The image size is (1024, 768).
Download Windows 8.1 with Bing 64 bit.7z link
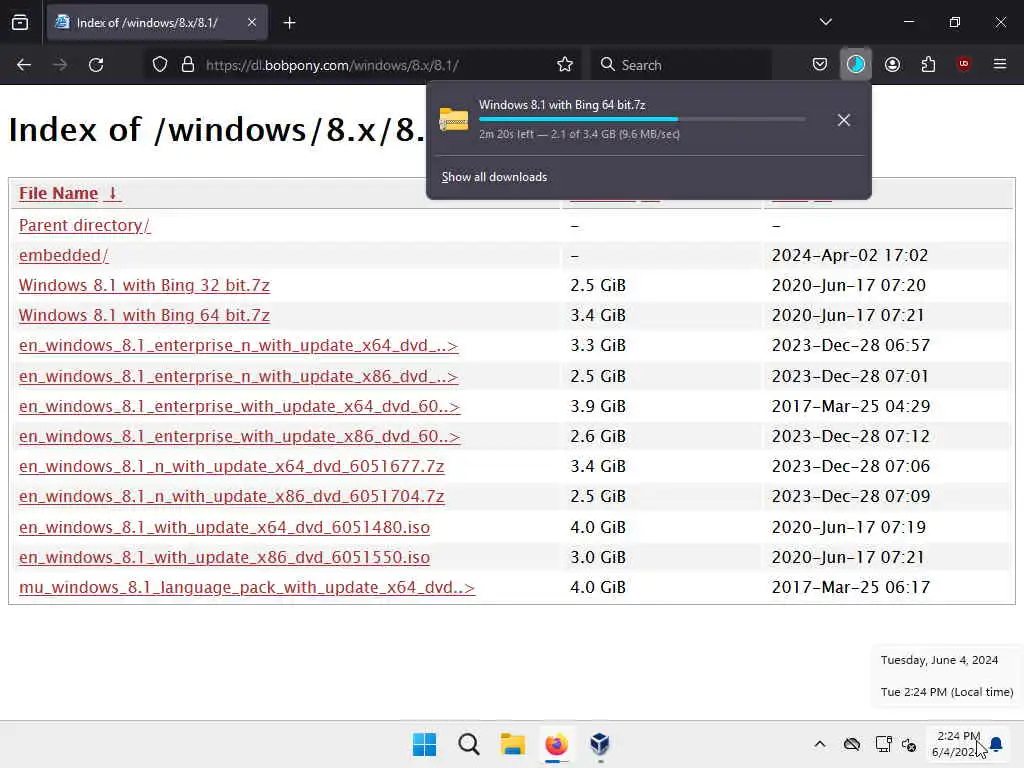144,315
